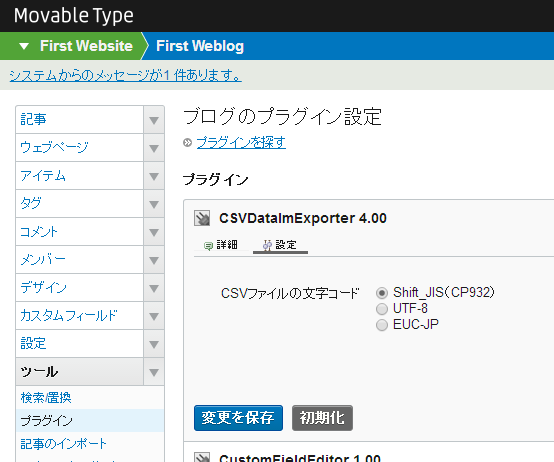This screenshot has height=462, width=554.
Task: Expand the デザイン menu arrow
Action: [154, 288]
